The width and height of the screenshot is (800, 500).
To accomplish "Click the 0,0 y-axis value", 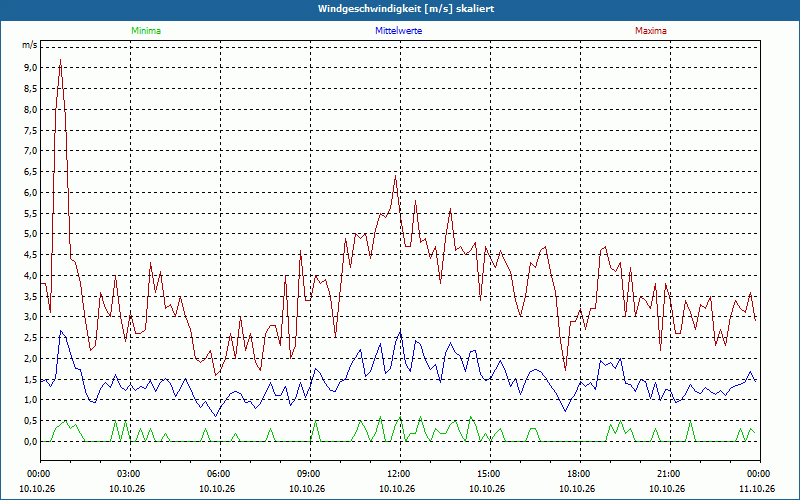I will coord(30,441).
